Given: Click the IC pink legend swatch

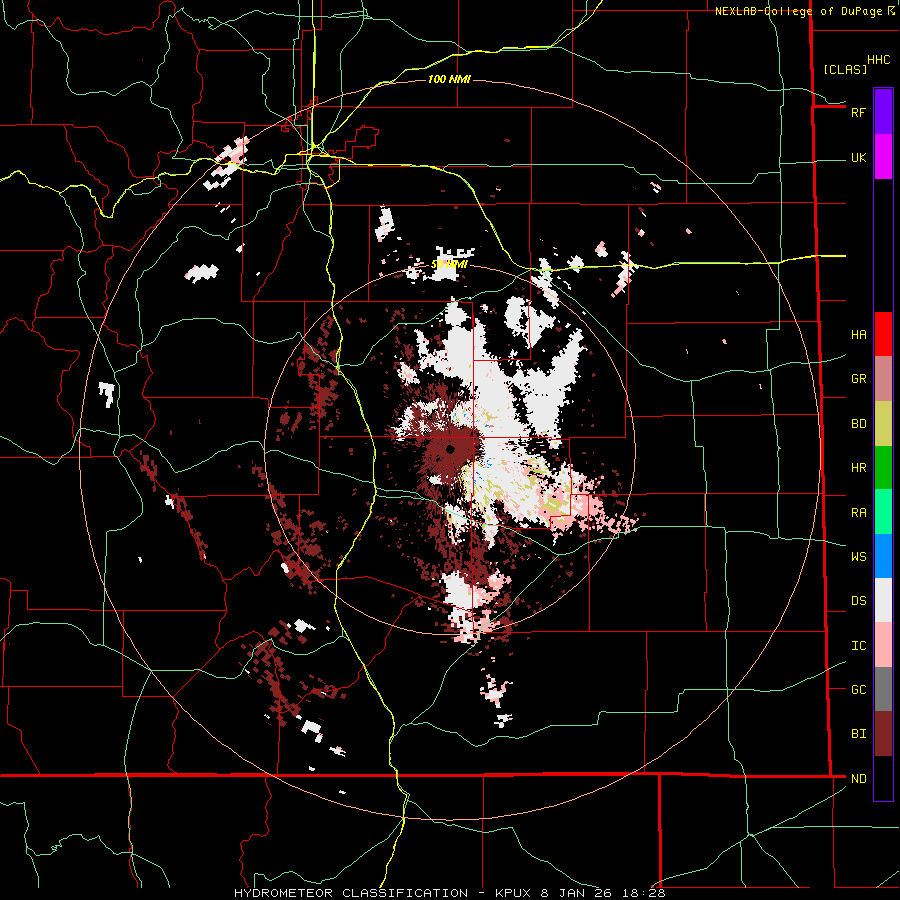Looking at the screenshot, I should click(883, 645).
